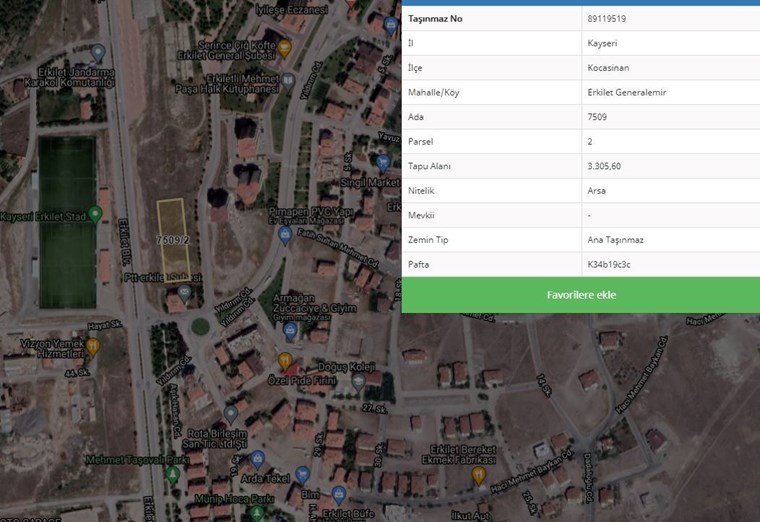The image size is (760, 522).
Task: Click the Serince Çiğ Köfte restaurant pin
Action: click(285, 48)
